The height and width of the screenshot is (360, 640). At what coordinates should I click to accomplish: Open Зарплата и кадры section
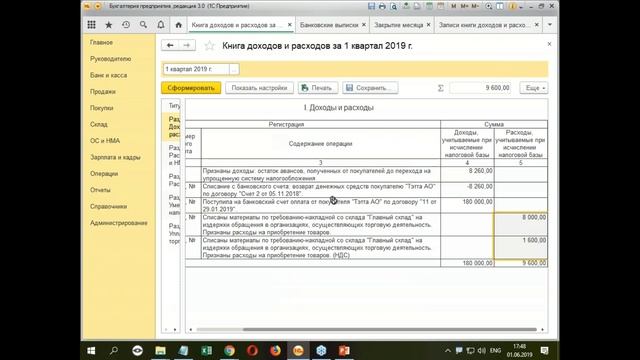pos(115,157)
